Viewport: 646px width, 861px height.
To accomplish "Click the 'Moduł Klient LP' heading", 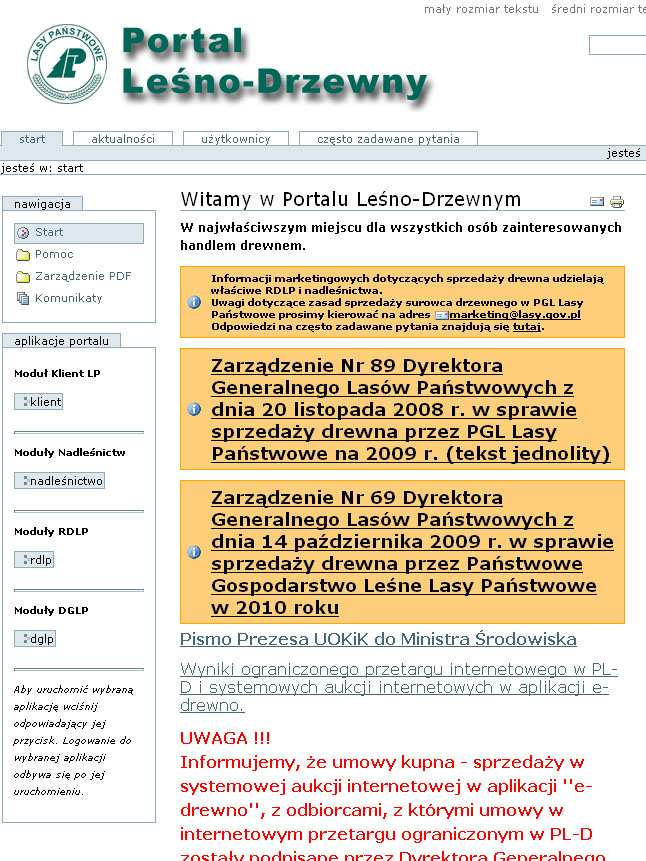I will point(57,373).
